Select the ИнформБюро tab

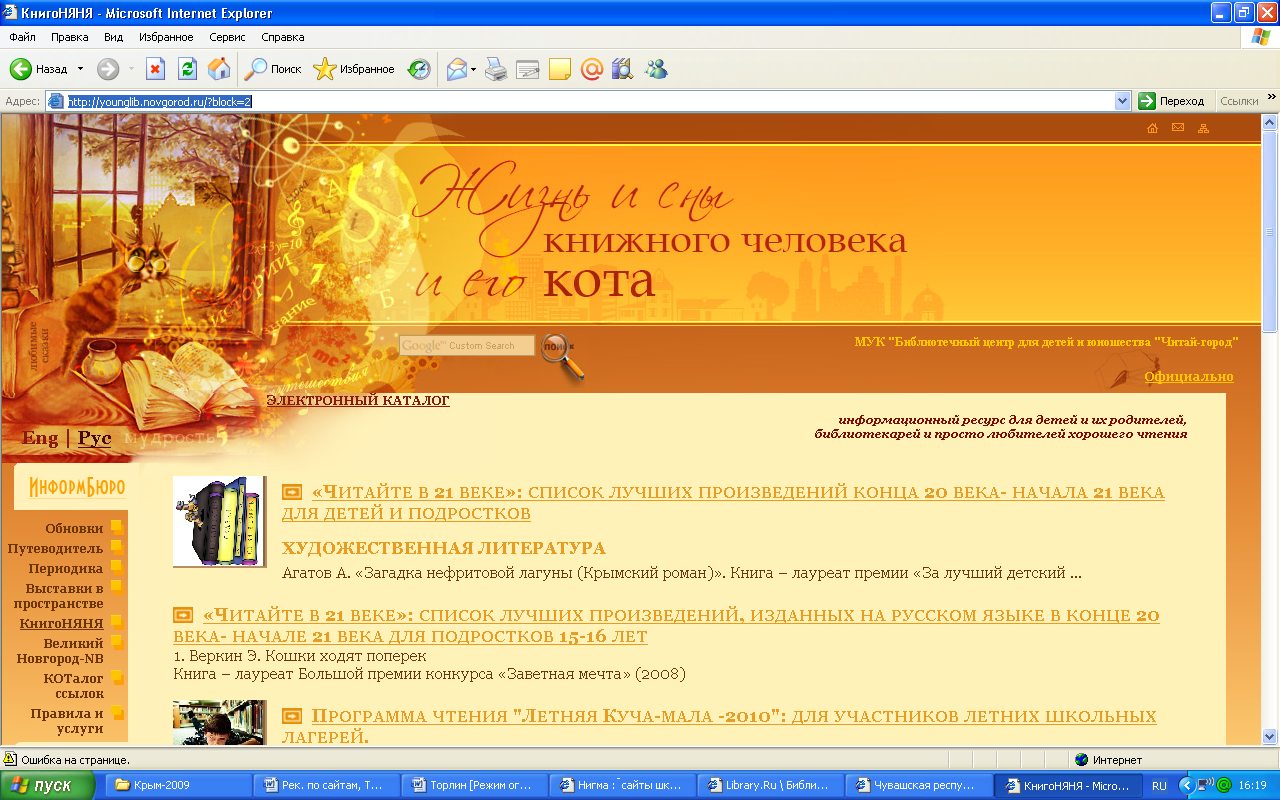tap(77, 487)
